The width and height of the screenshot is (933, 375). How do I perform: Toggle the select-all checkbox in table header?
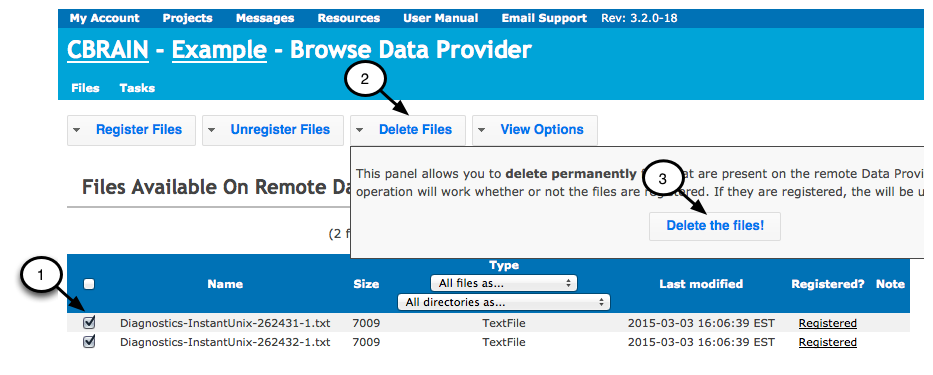pos(89,285)
